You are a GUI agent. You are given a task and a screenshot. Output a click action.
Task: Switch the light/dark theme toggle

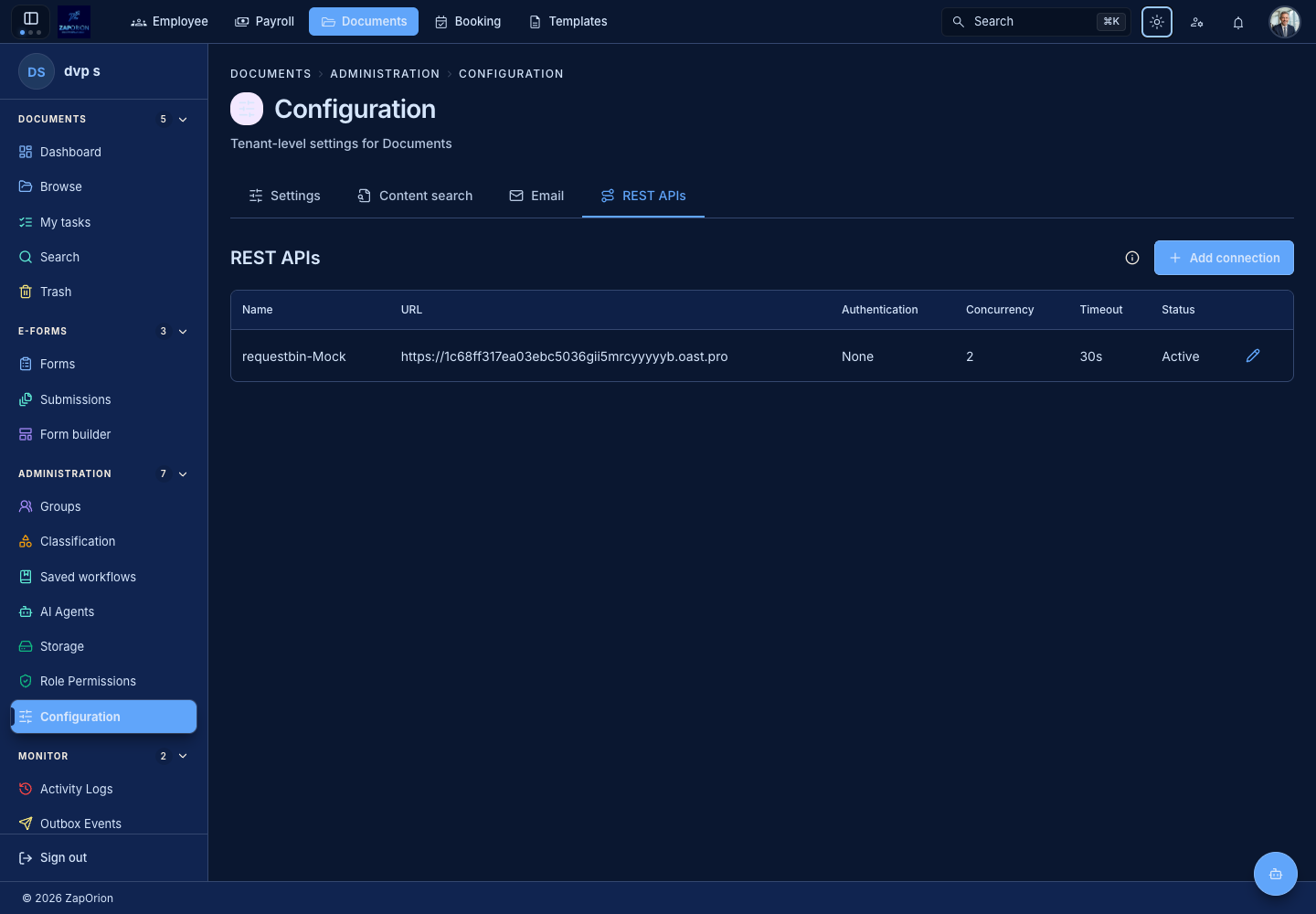pos(1157,22)
